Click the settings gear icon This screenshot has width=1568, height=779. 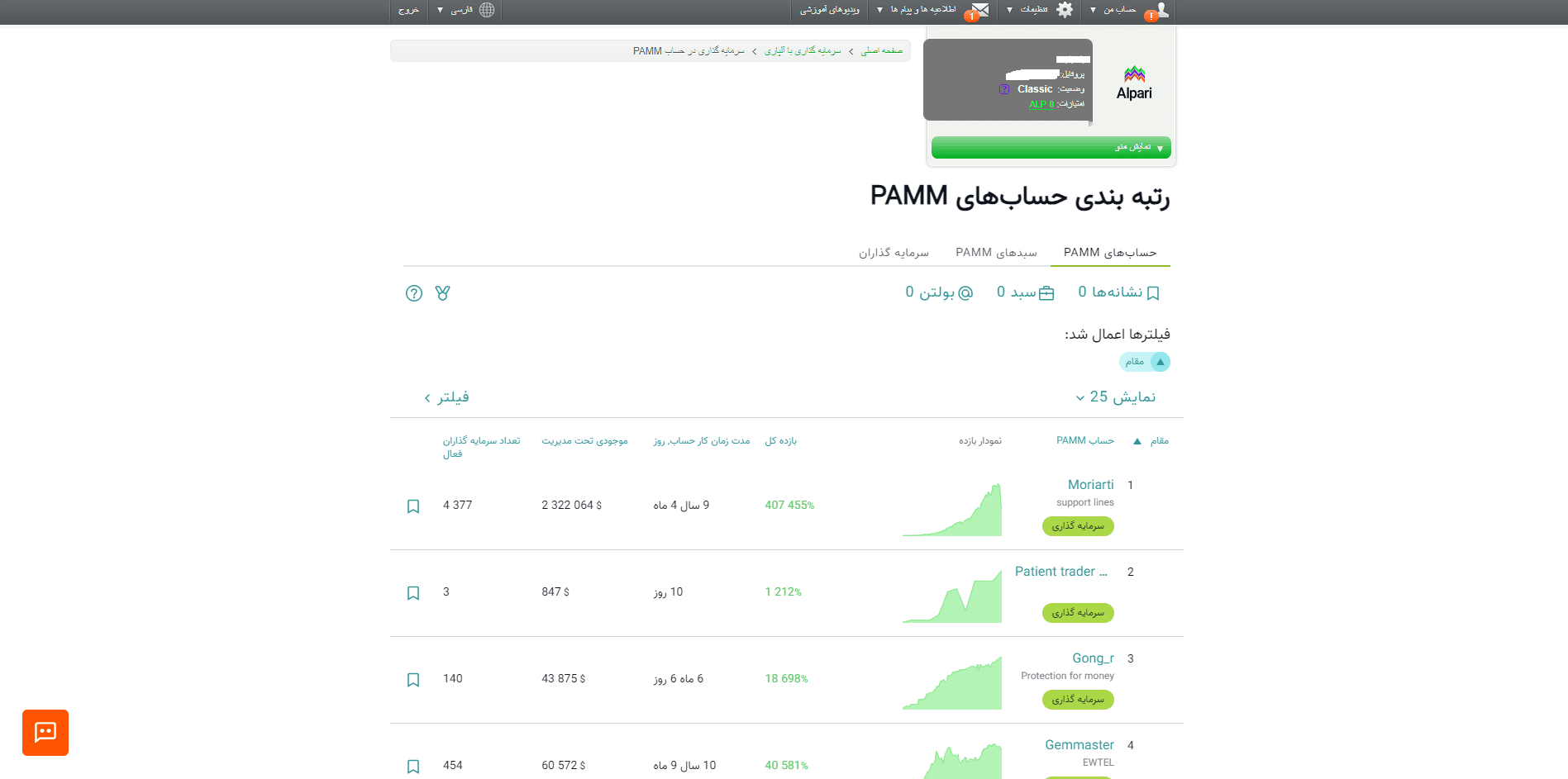click(x=1065, y=10)
